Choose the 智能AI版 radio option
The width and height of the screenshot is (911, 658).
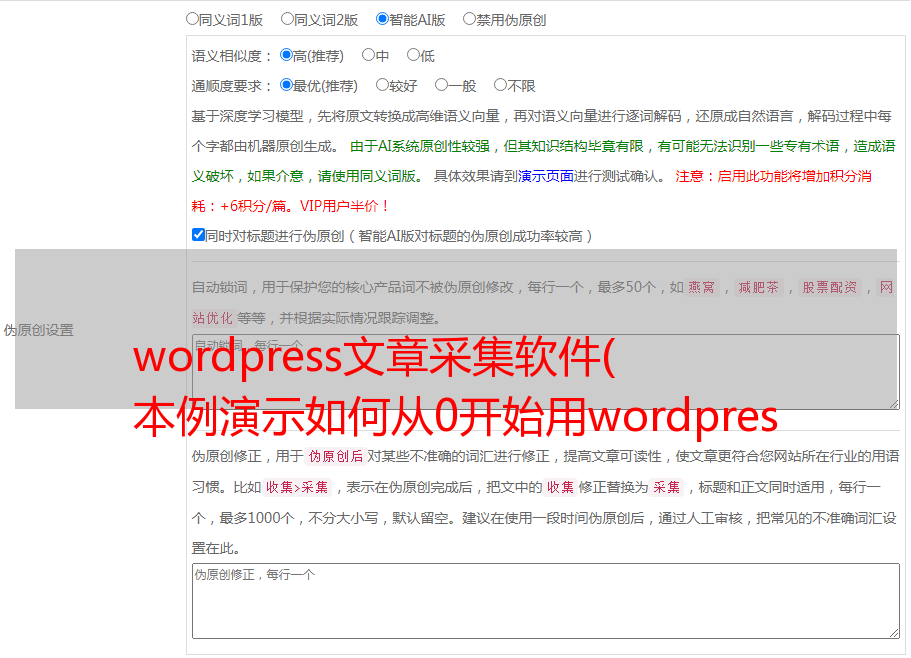point(382,19)
